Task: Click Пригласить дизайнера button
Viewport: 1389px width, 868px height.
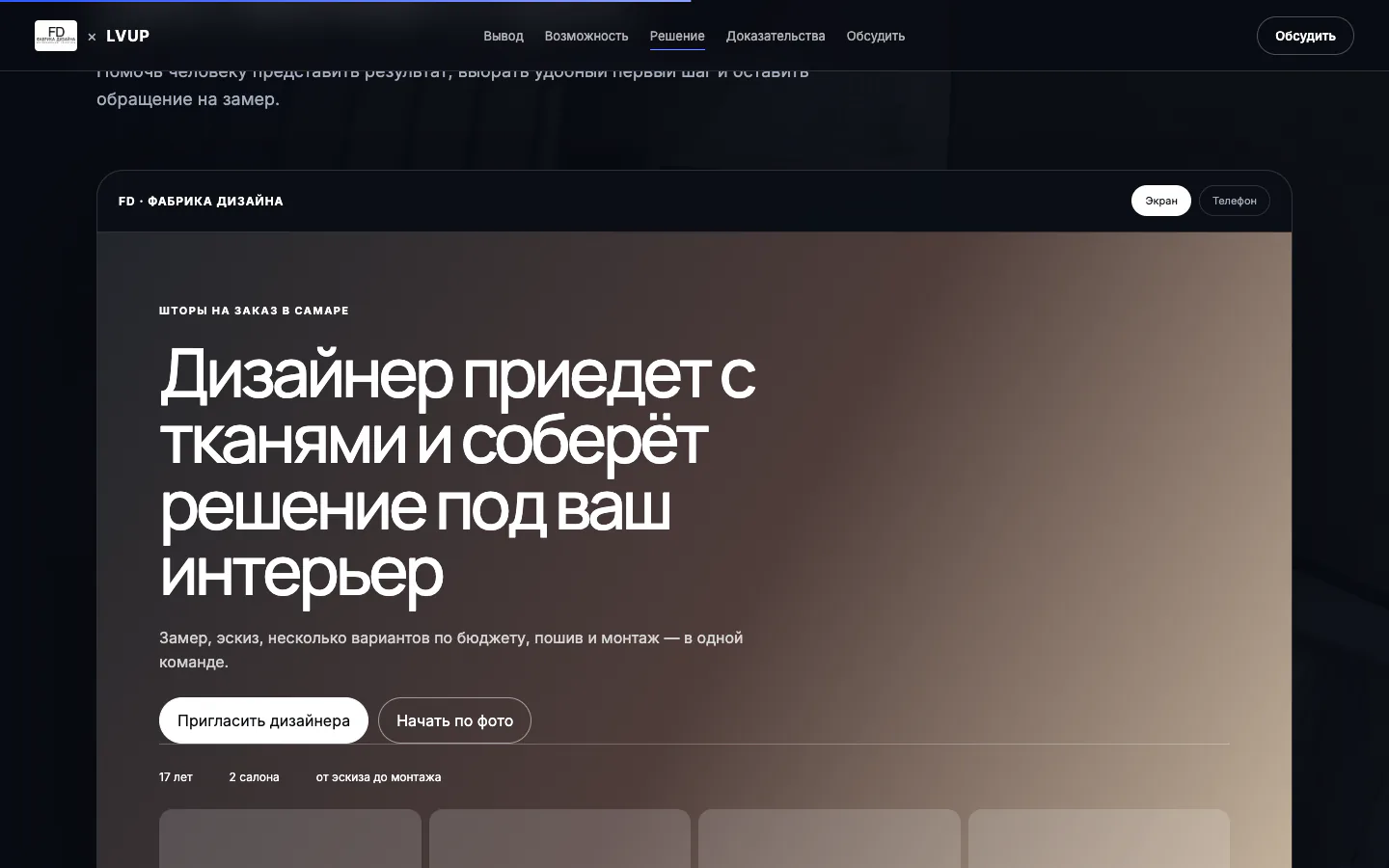Action: tap(263, 720)
